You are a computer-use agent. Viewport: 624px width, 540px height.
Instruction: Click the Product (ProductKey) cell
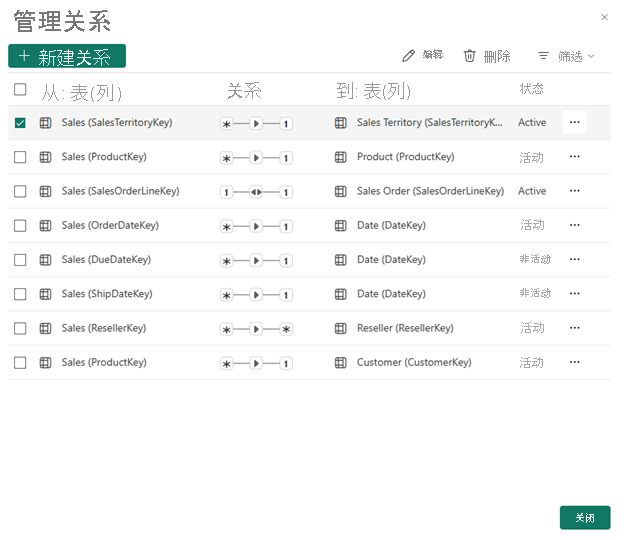[406, 157]
